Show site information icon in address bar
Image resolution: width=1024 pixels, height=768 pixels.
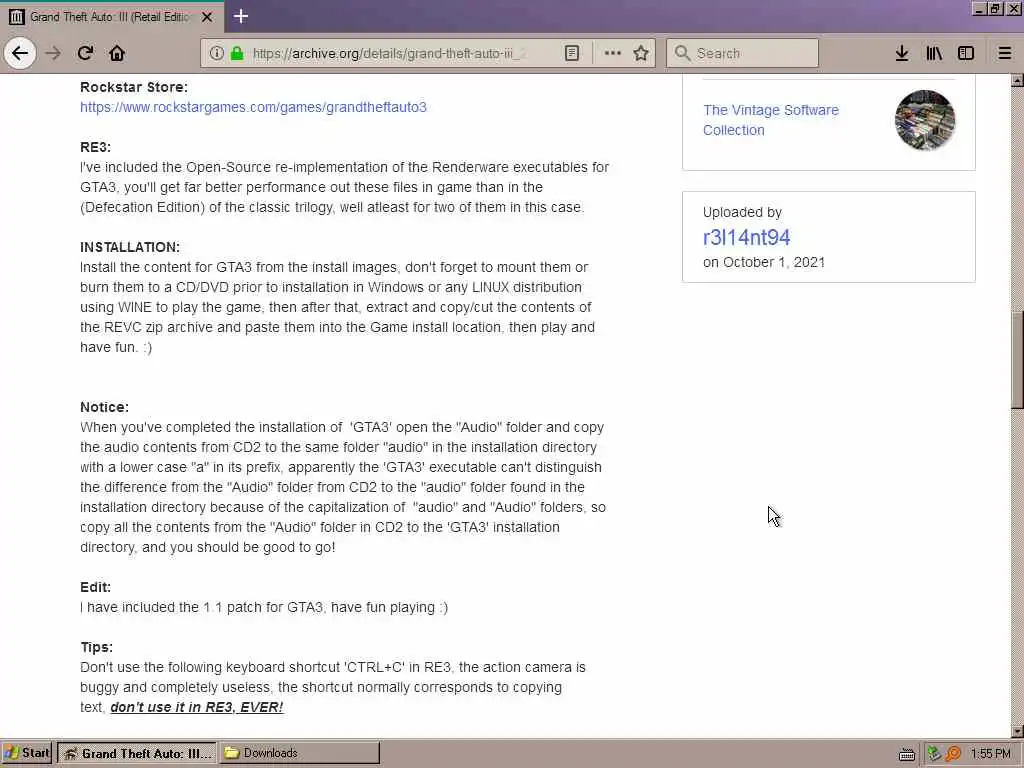point(216,53)
